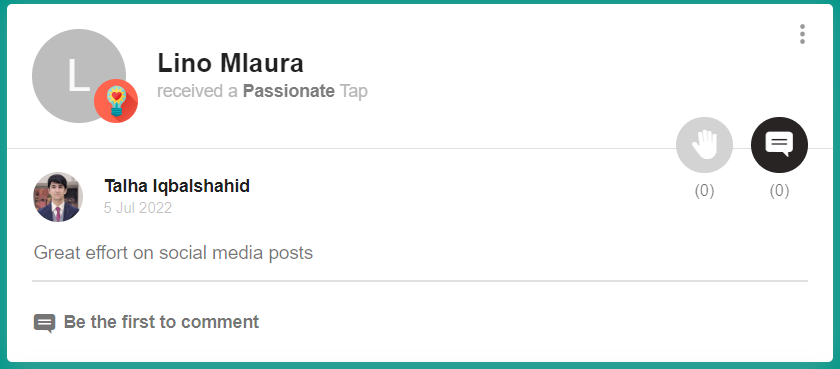Click the letter 'L' inside the avatar

pos(78,77)
